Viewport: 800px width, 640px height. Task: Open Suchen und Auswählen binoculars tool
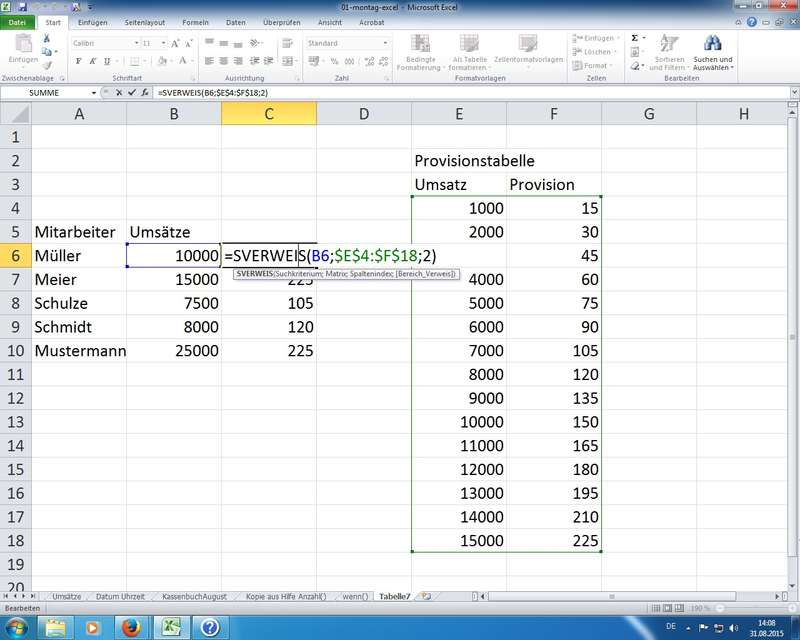[712, 50]
